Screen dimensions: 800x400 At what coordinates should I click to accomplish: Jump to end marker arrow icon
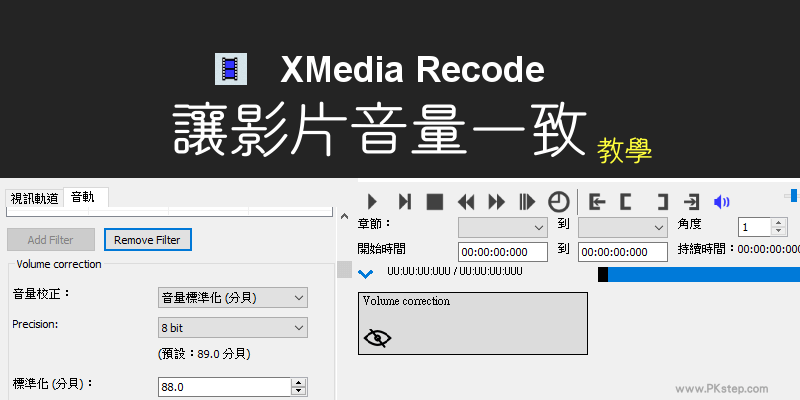(691, 202)
